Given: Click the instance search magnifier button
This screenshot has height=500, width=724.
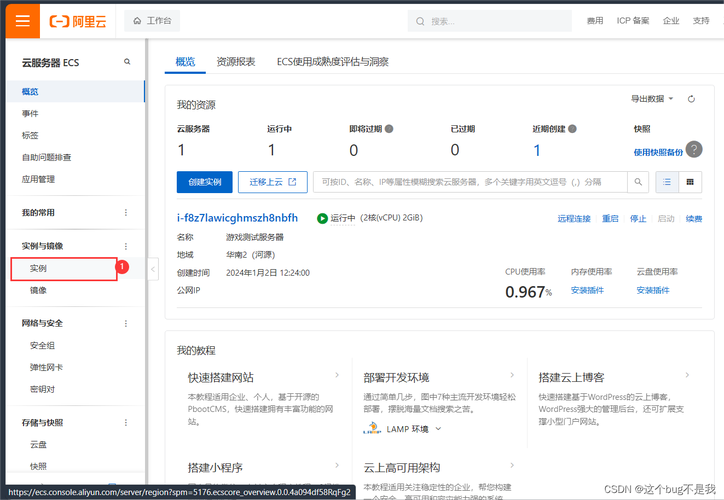Looking at the screenshot, I should pos(638,182).
